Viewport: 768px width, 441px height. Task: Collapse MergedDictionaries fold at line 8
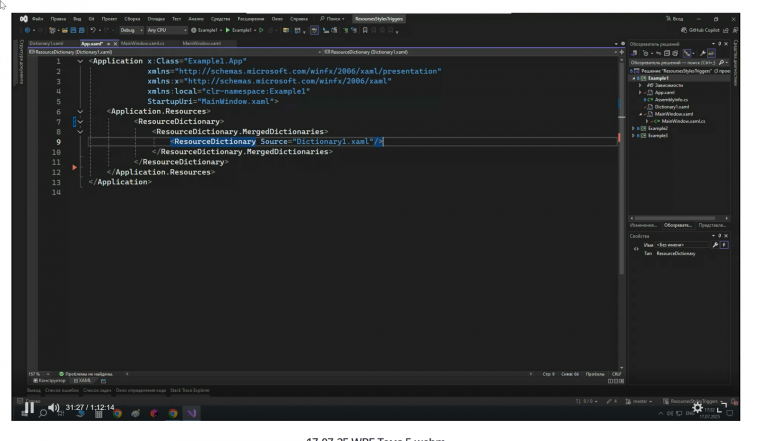tap(80, 132)
